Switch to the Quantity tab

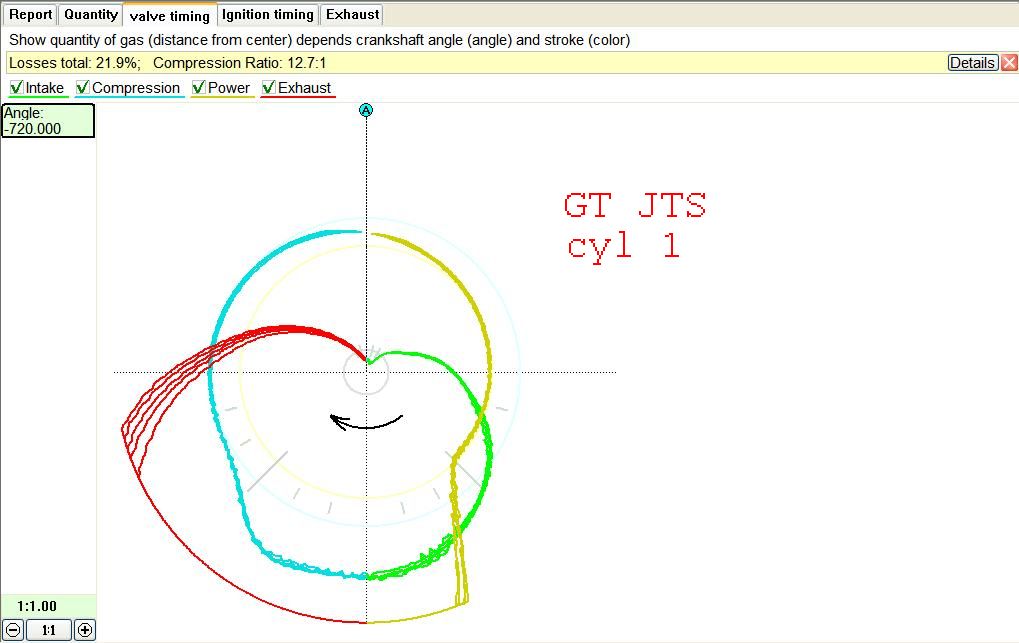[x=90, y=14]
